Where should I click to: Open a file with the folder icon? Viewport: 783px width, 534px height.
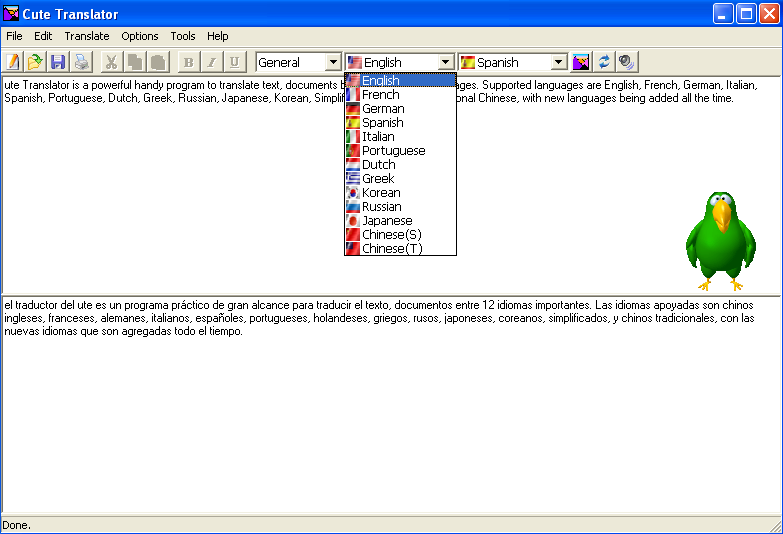coord(35,62)
